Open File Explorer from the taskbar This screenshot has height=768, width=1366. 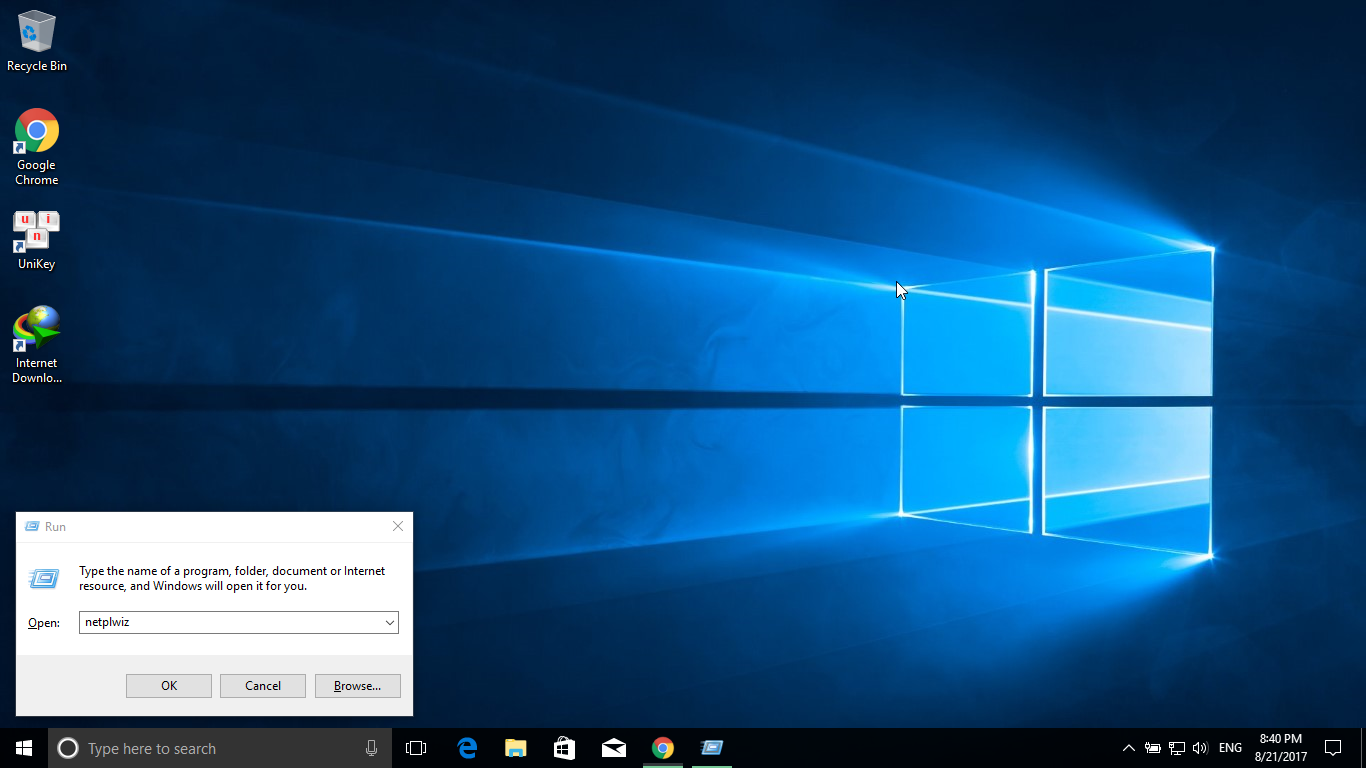coord(516,748)
